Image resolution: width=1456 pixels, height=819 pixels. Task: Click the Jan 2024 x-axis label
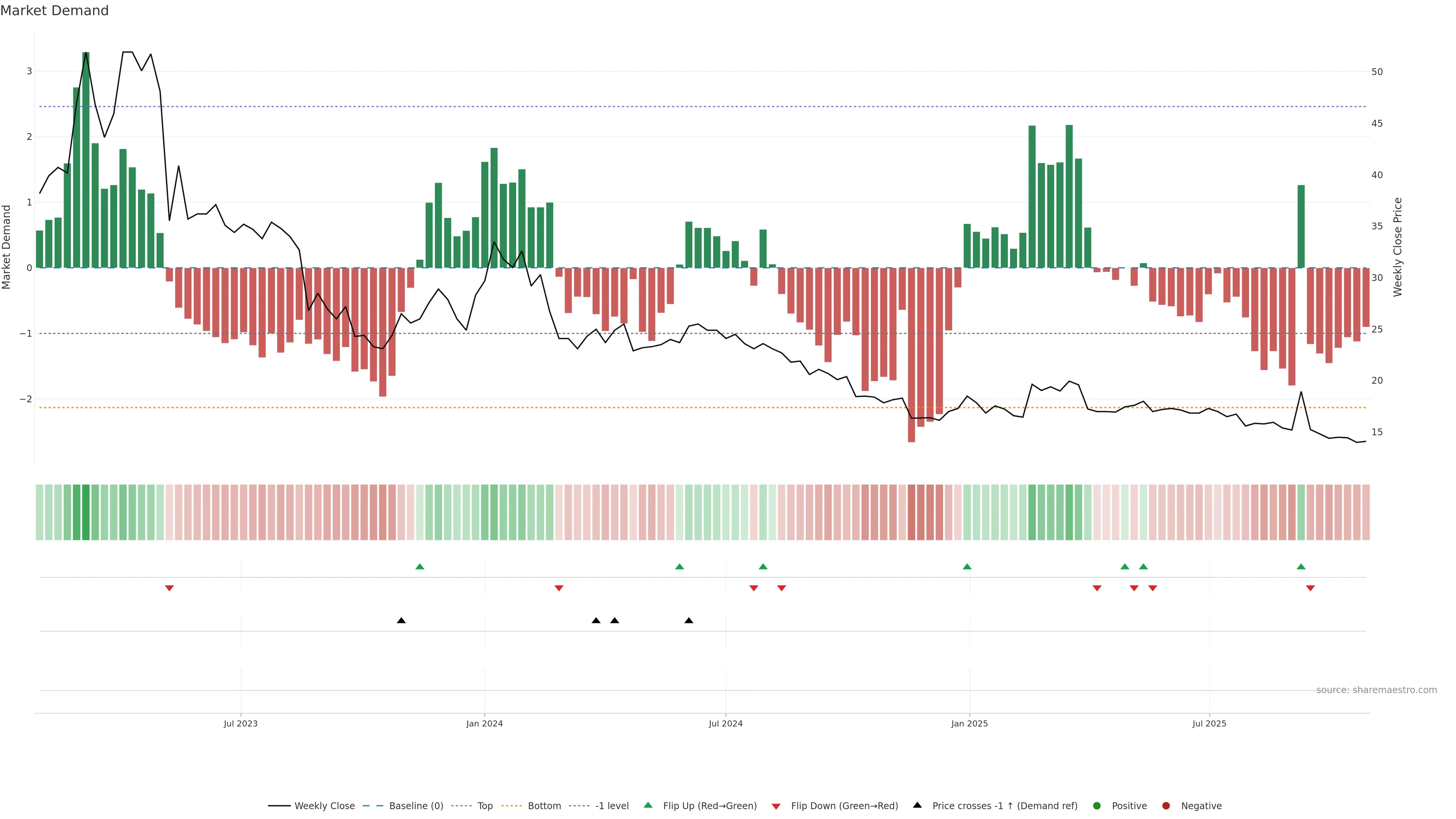[x=485, y=723]
